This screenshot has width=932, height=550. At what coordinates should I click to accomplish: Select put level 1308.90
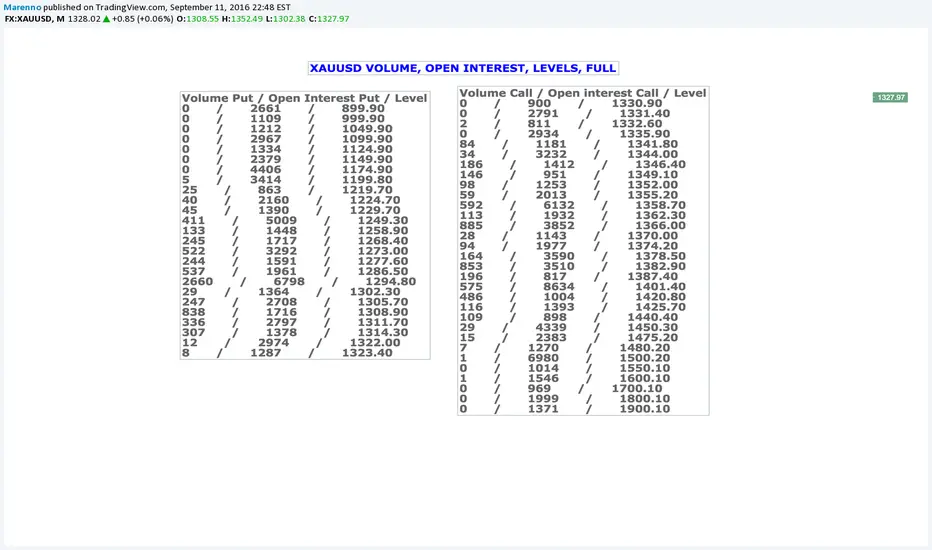click(383, 312)
